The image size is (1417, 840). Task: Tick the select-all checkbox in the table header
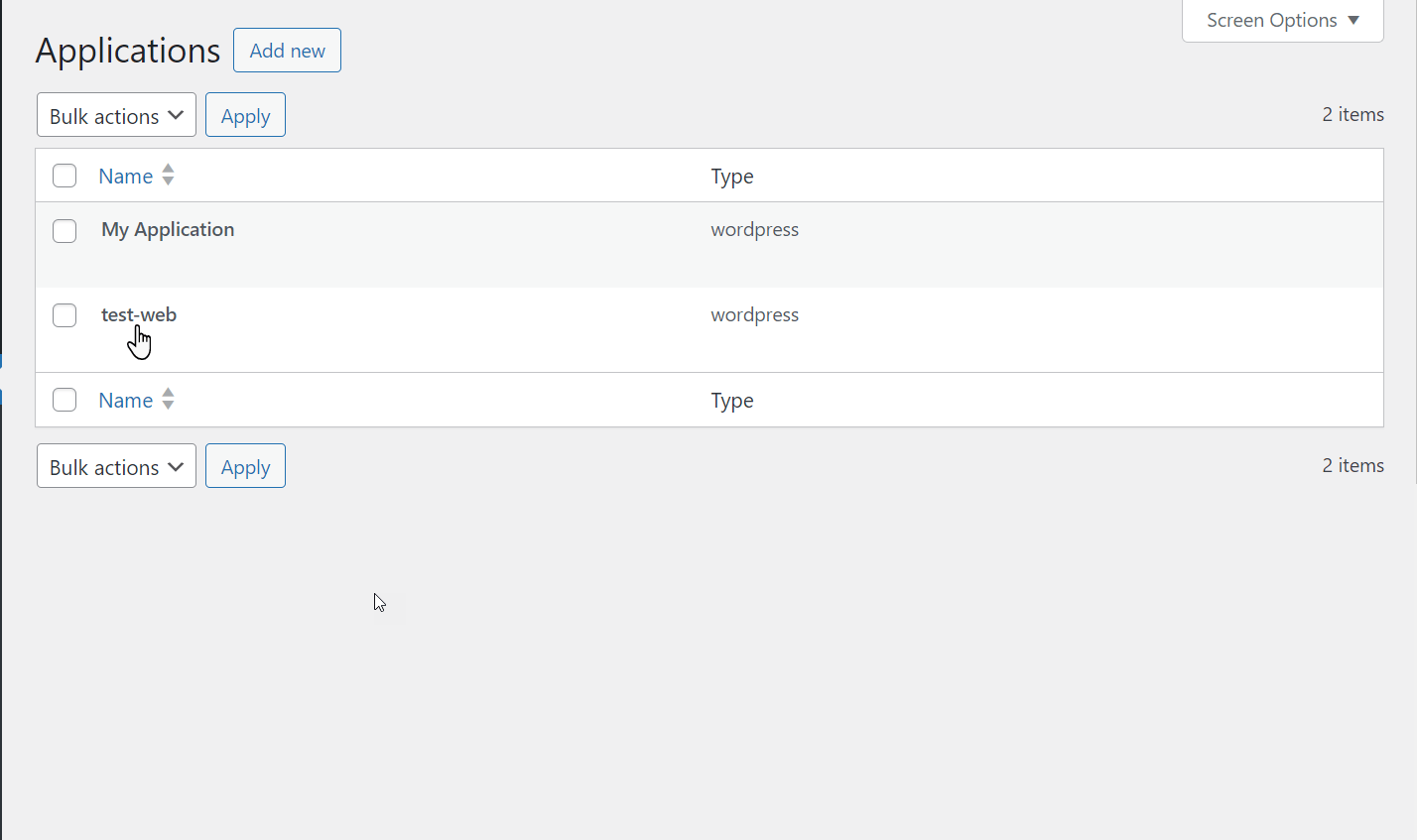pyautogui.click(x=64, y=176)
